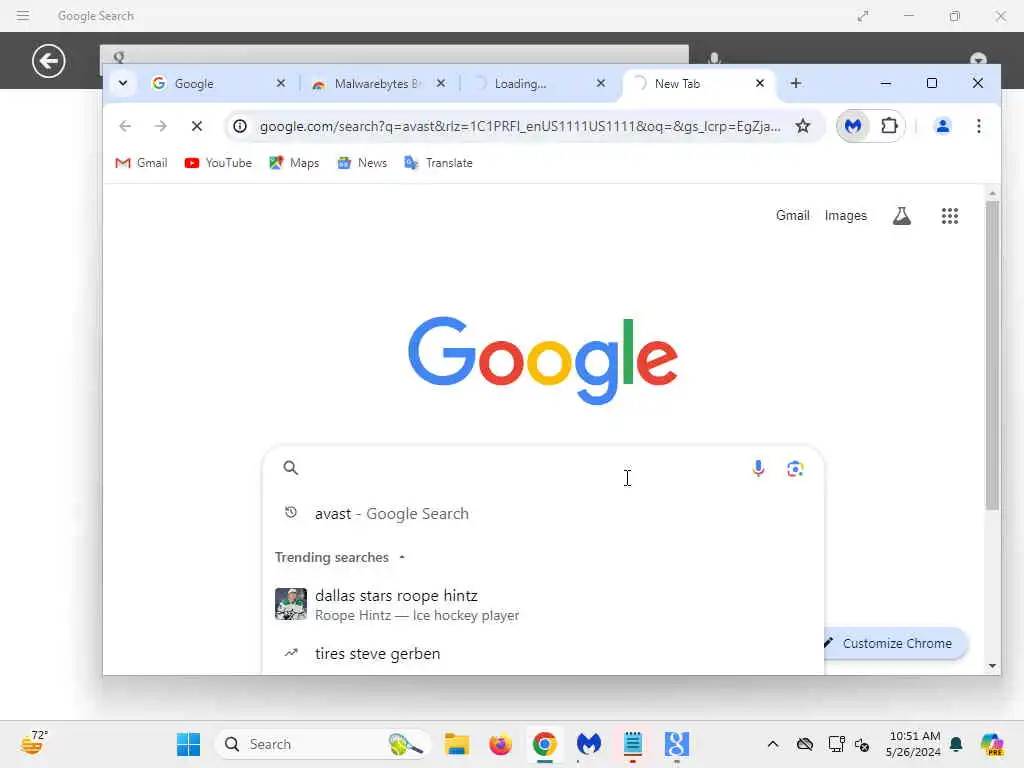Close the Google tab

pyautogui.click(x=281, y=84)
